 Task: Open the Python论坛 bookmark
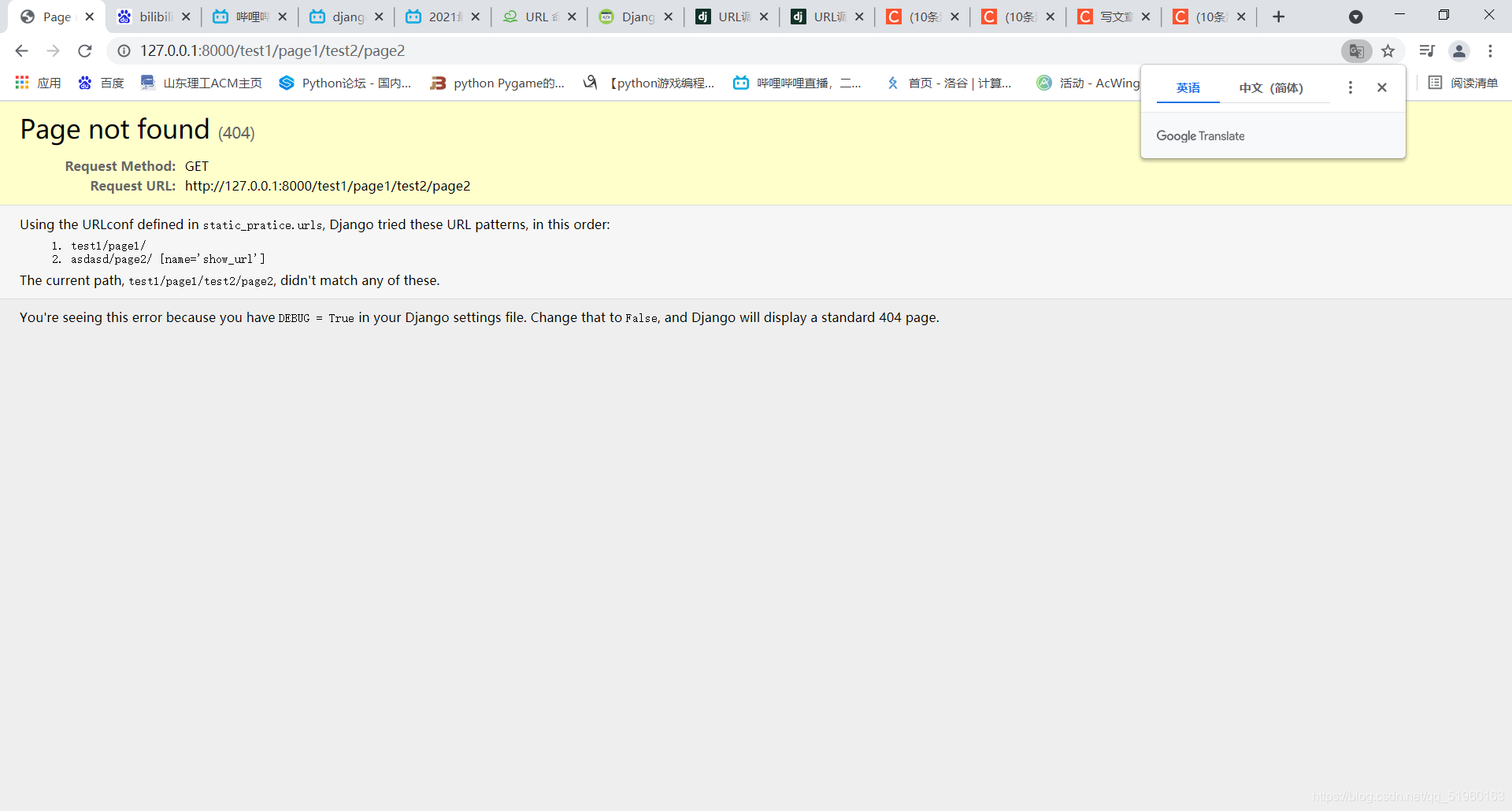[345, 83]
